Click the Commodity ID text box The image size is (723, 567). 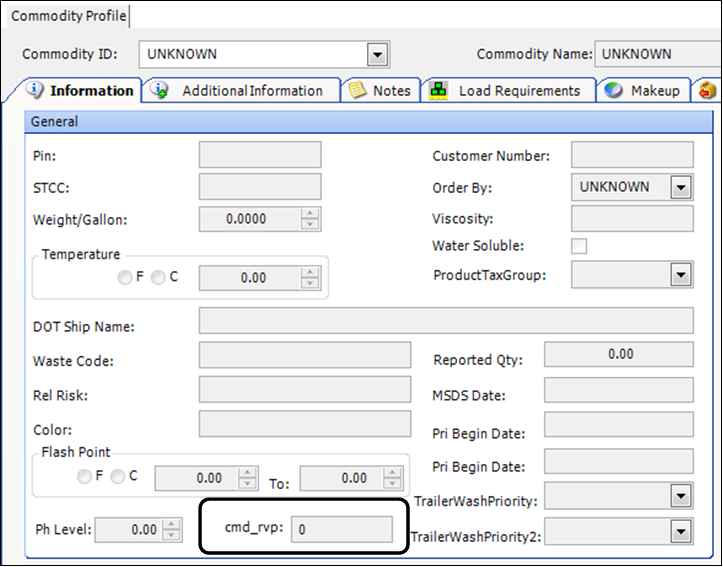(x=253, y=54)
